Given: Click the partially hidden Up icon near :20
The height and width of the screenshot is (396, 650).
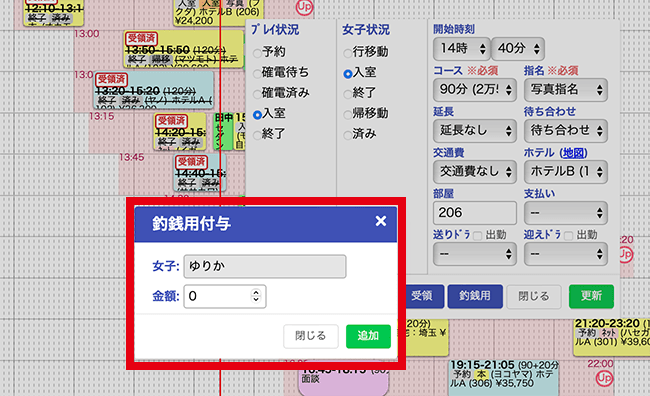Looking at the screenshot, I should [x=626, y=254].
